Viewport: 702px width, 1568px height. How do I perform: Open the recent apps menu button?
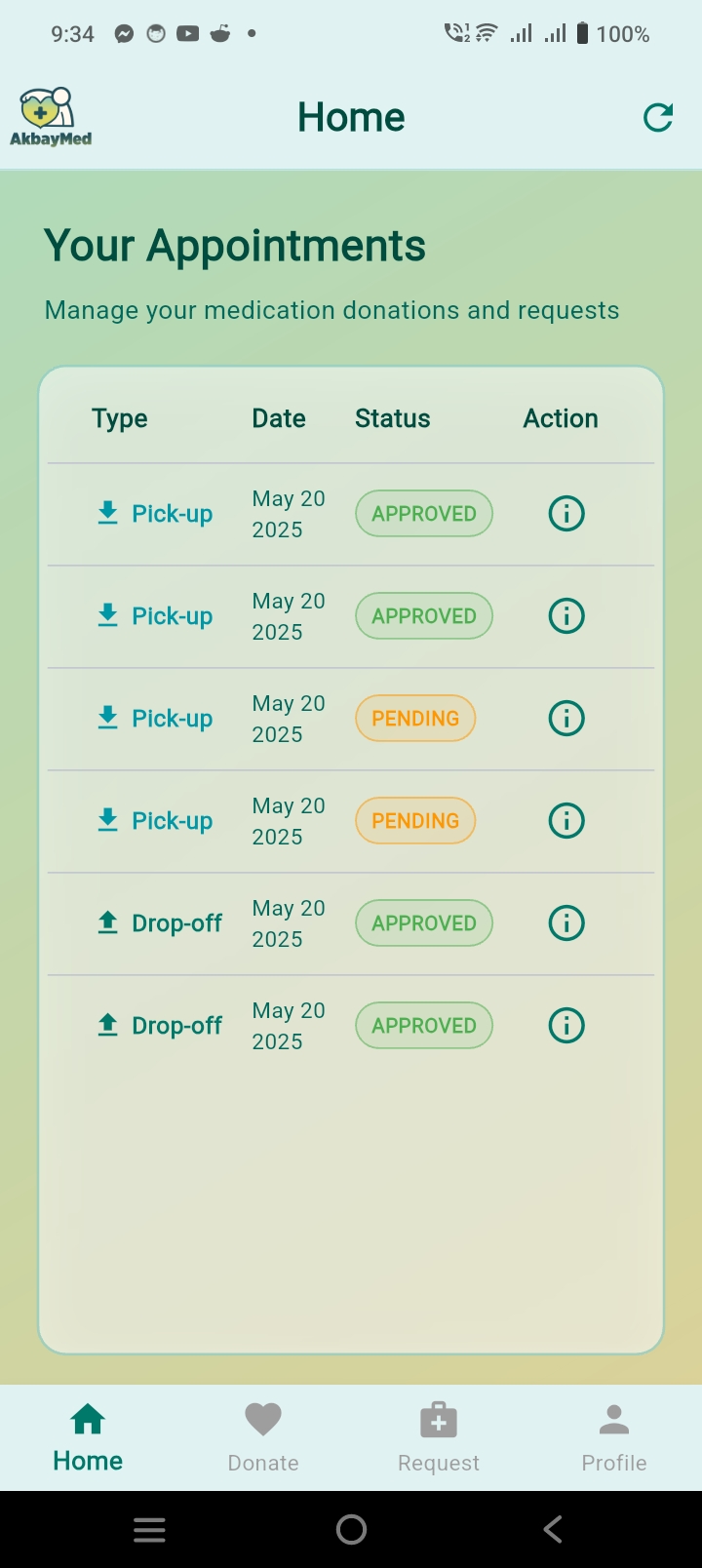coord(149,1529)
